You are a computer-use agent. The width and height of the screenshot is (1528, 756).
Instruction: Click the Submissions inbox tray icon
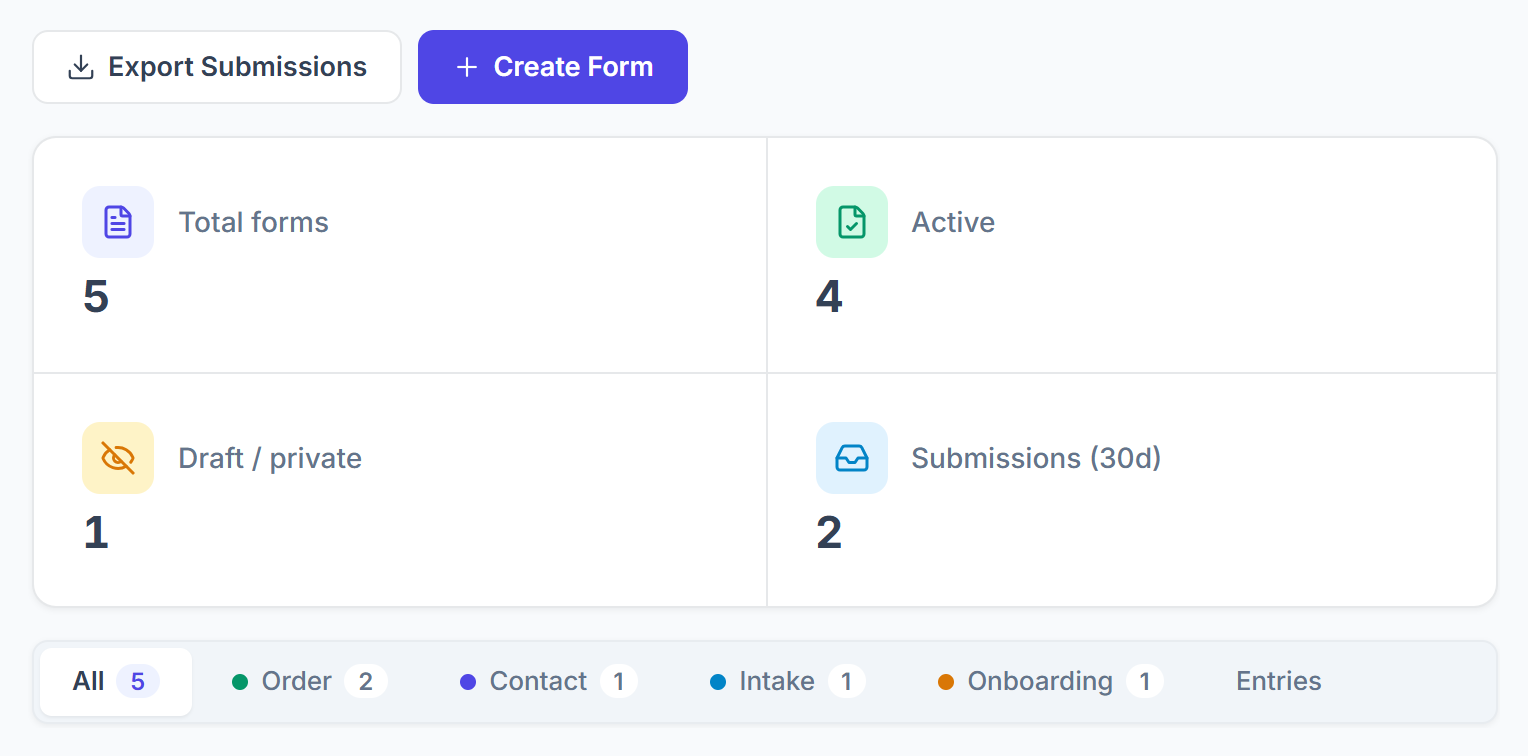pyautogui.click(x=852, y=458)
